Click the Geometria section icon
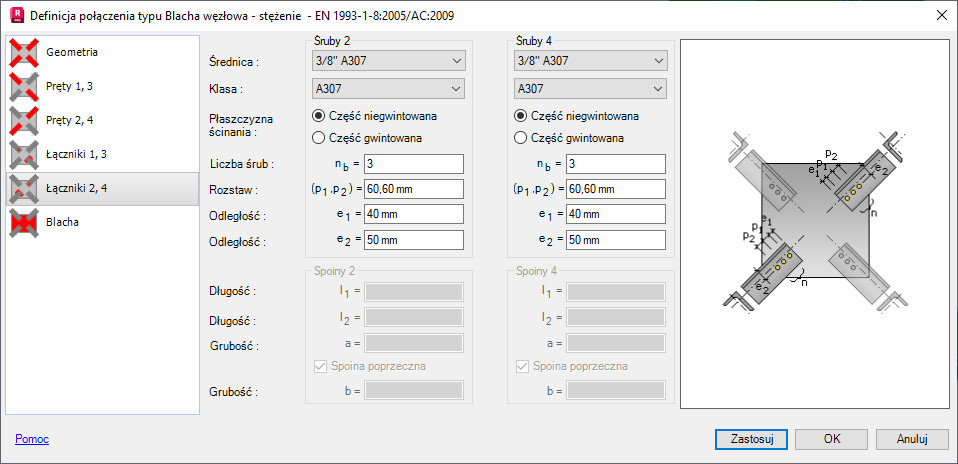958x464 pixels. point(25,53)
